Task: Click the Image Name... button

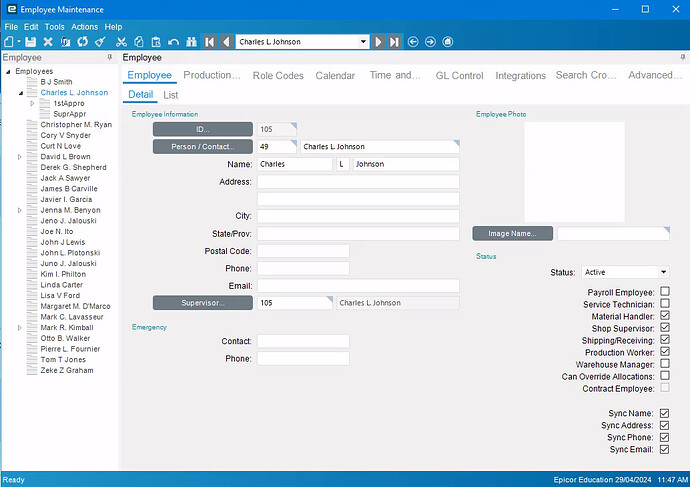Action: coord(512,234)
